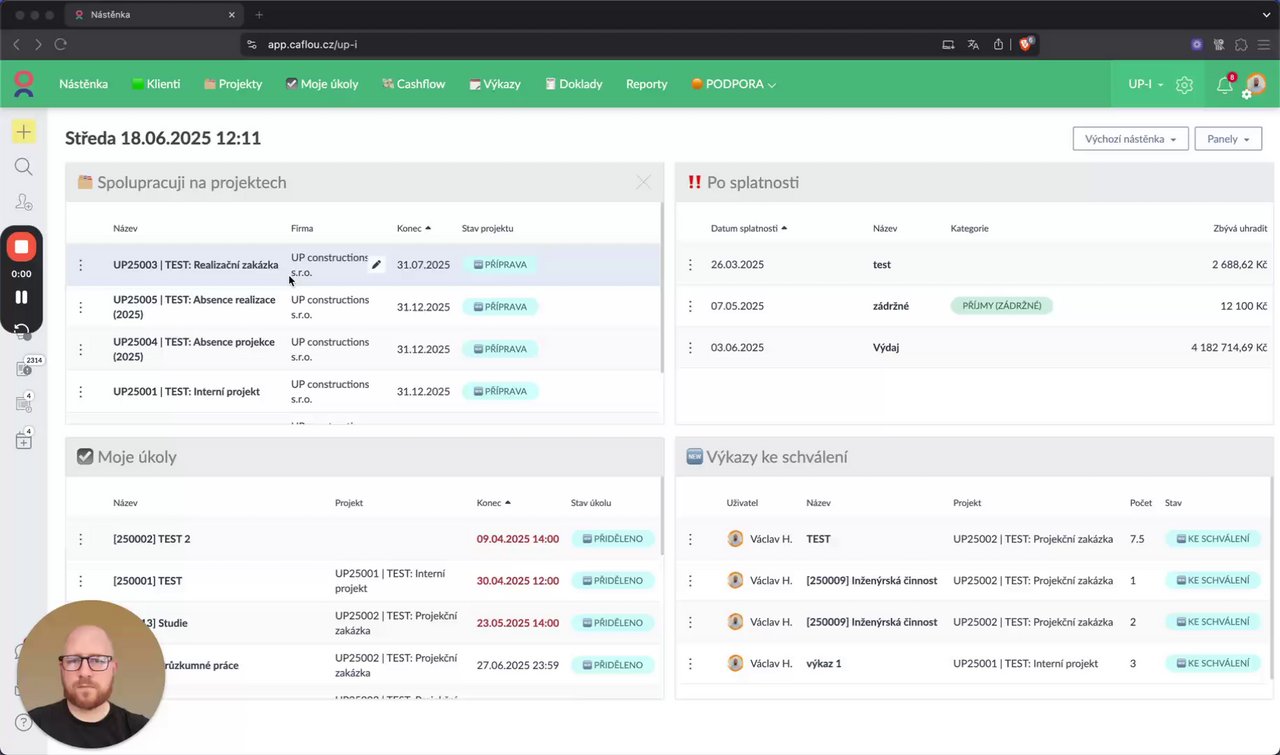Viewport: 1280px width, 755px height.
Task: Expand the Výchozí nástěnka dropdown
Action: pos(1130,139)
